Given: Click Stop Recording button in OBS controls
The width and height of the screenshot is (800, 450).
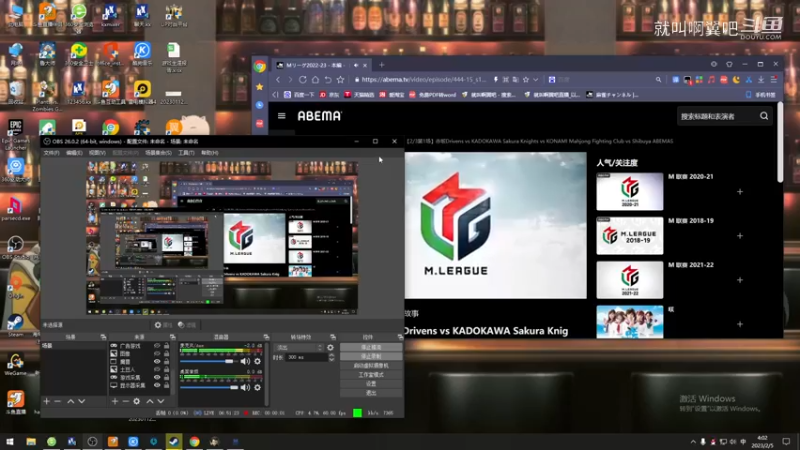Looking at the screenshot, I should [x=371, y=356].
